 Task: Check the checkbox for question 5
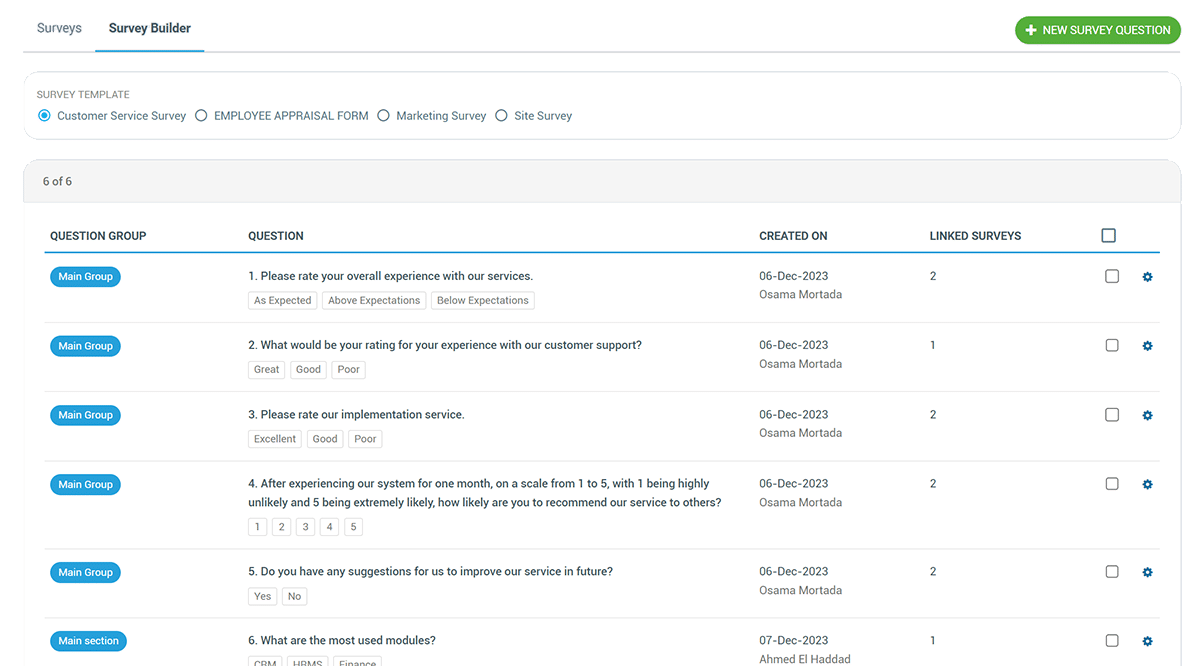pyautogui.click(x=1112, y=571)
